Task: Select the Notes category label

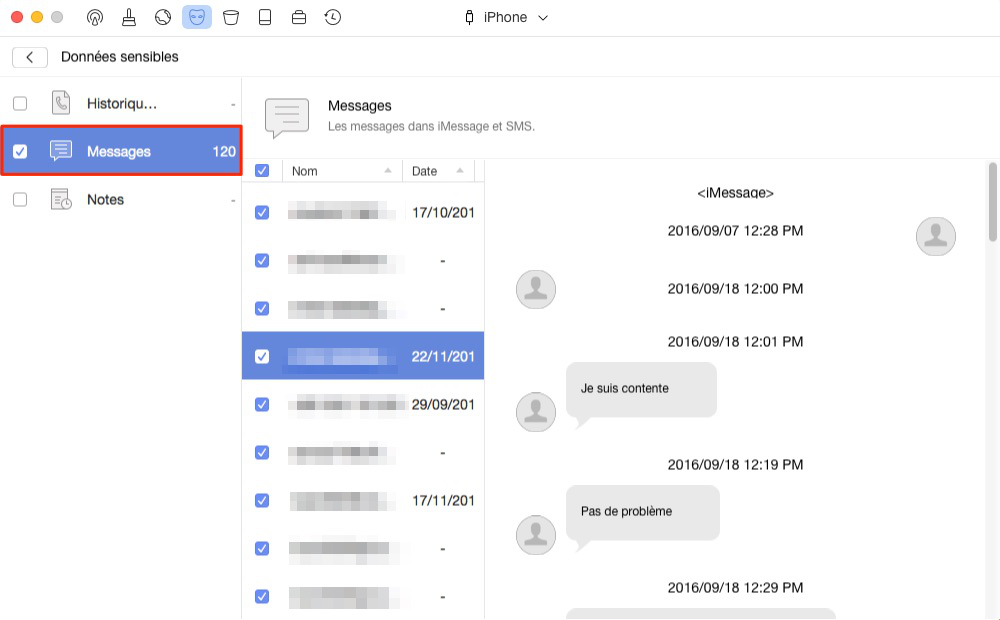Action: coord(105,199)
